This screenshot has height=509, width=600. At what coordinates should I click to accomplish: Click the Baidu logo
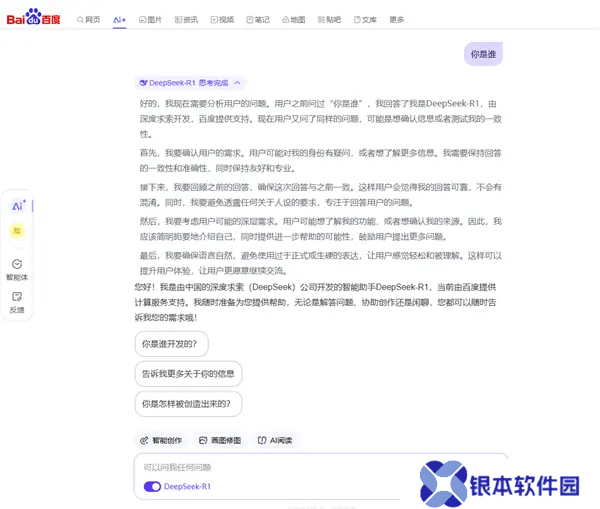click(36, 18)
